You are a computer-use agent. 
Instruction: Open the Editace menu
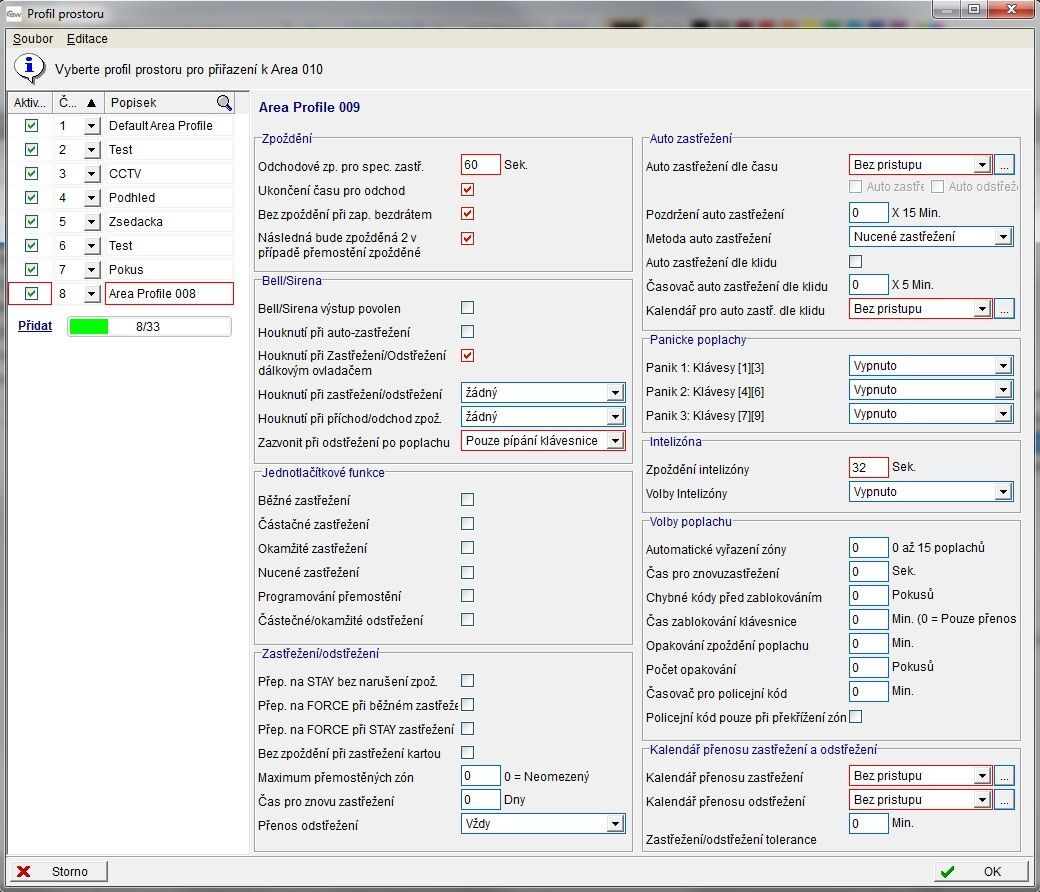coord(87,39)
